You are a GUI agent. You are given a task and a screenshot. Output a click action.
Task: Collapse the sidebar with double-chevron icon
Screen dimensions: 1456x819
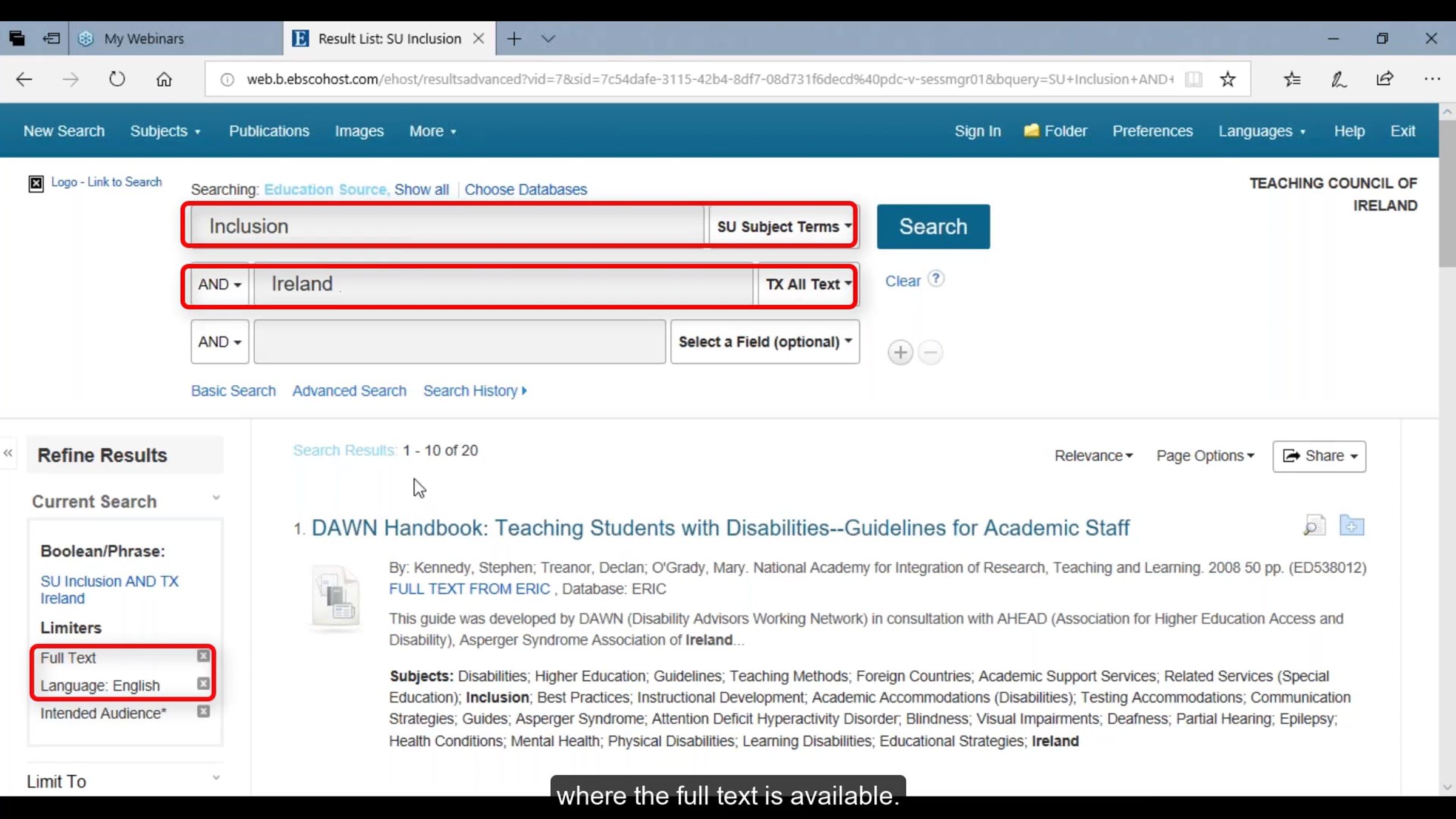coord(8,453)
